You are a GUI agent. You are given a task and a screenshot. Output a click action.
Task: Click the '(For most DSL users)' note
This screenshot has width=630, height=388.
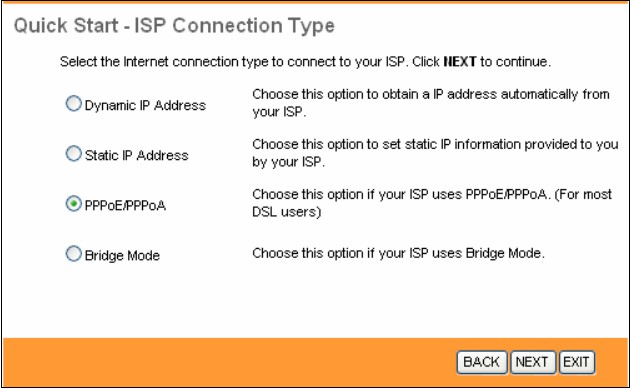432,203
